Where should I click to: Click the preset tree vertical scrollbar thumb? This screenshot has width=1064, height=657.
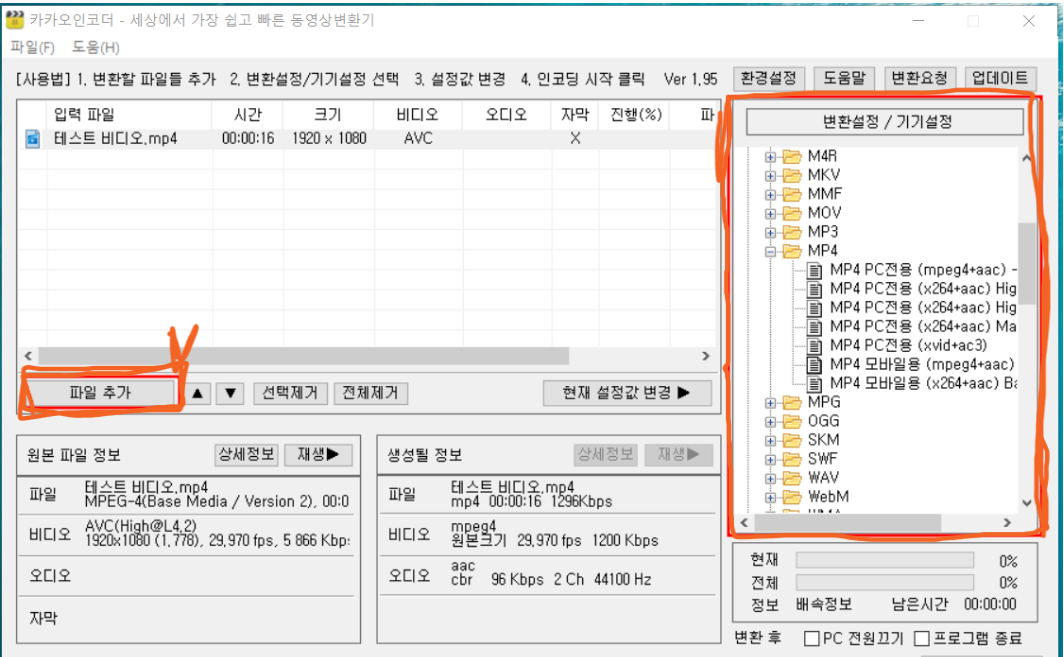(1027, 263)
